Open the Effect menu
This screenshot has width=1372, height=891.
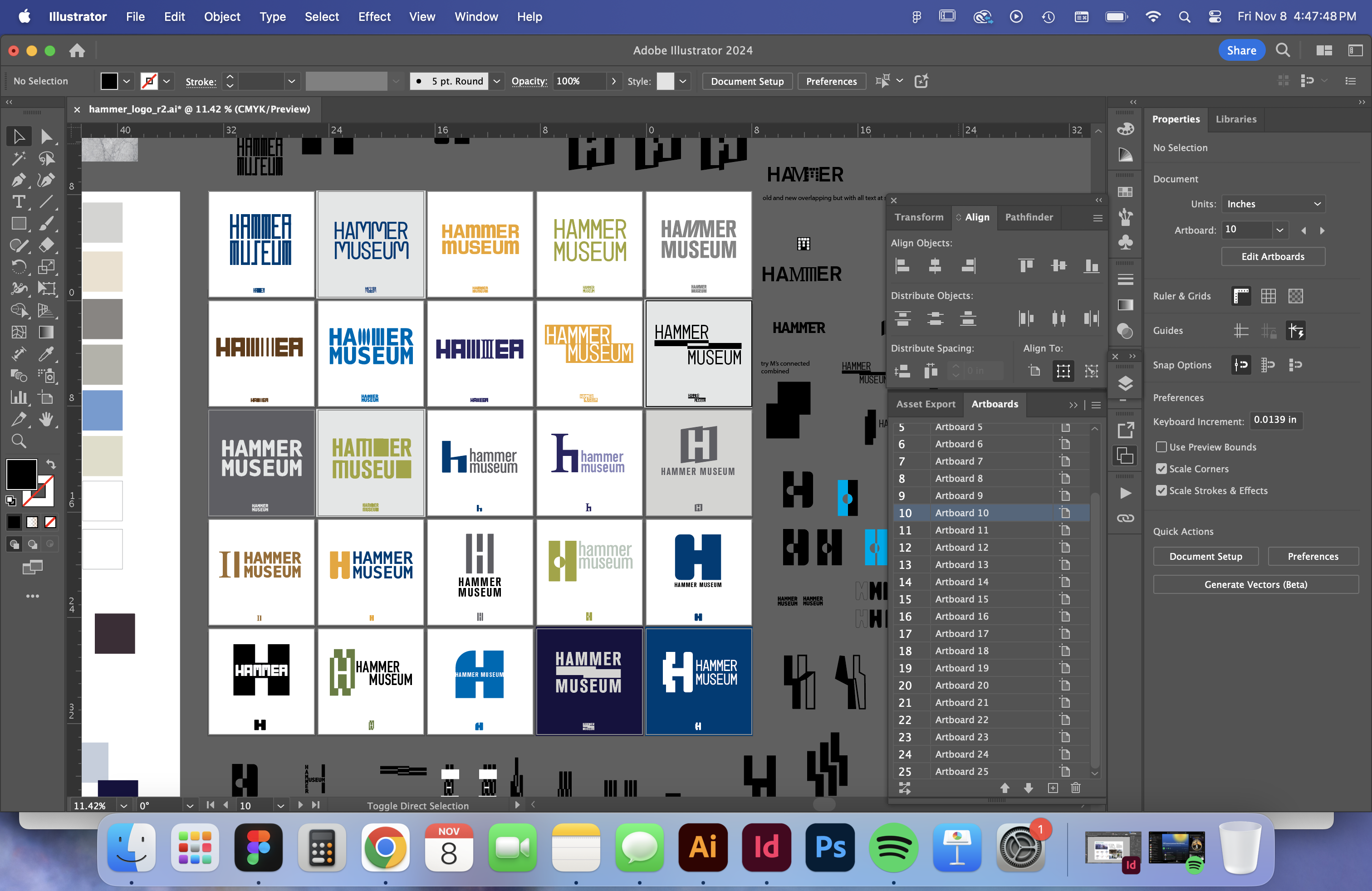(373, 17)
